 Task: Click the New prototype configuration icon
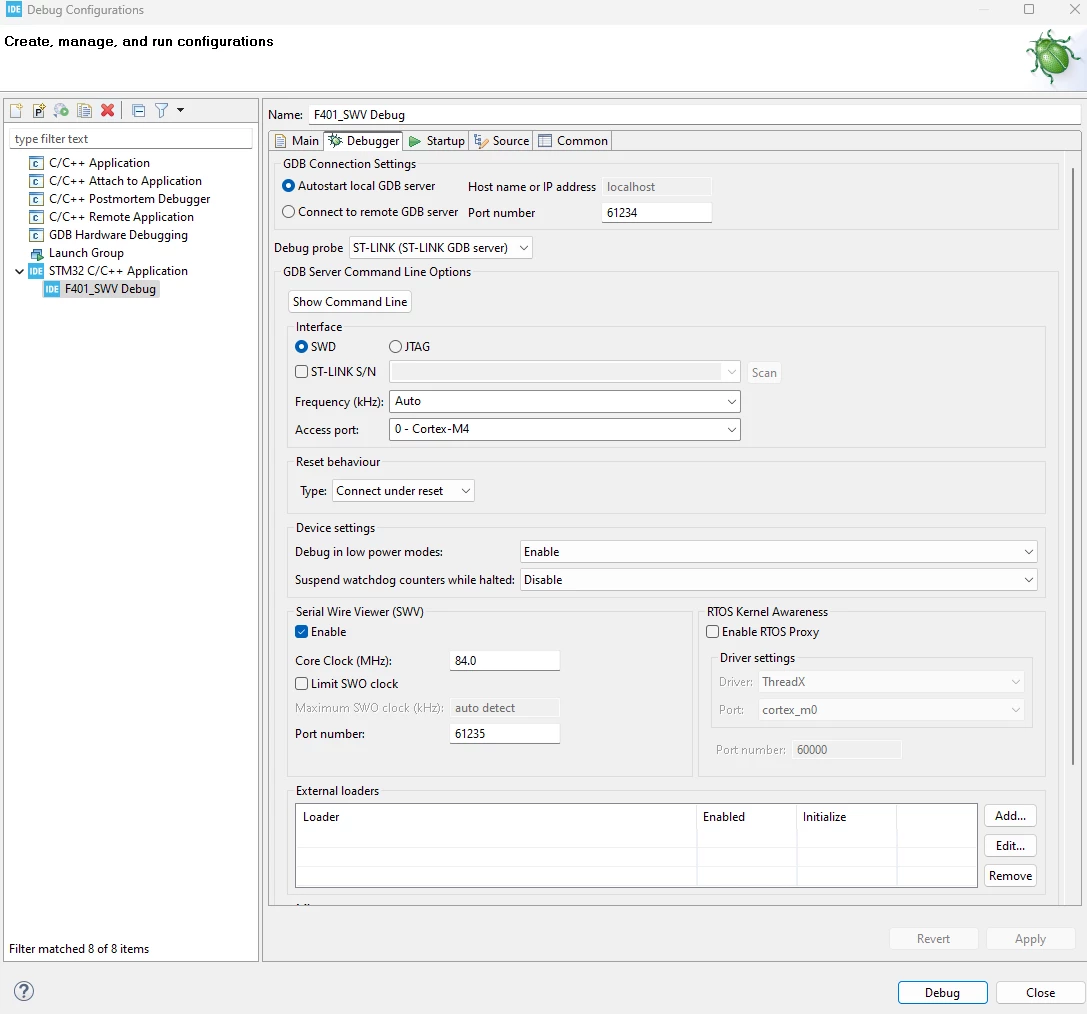click(x=39, y=110)
